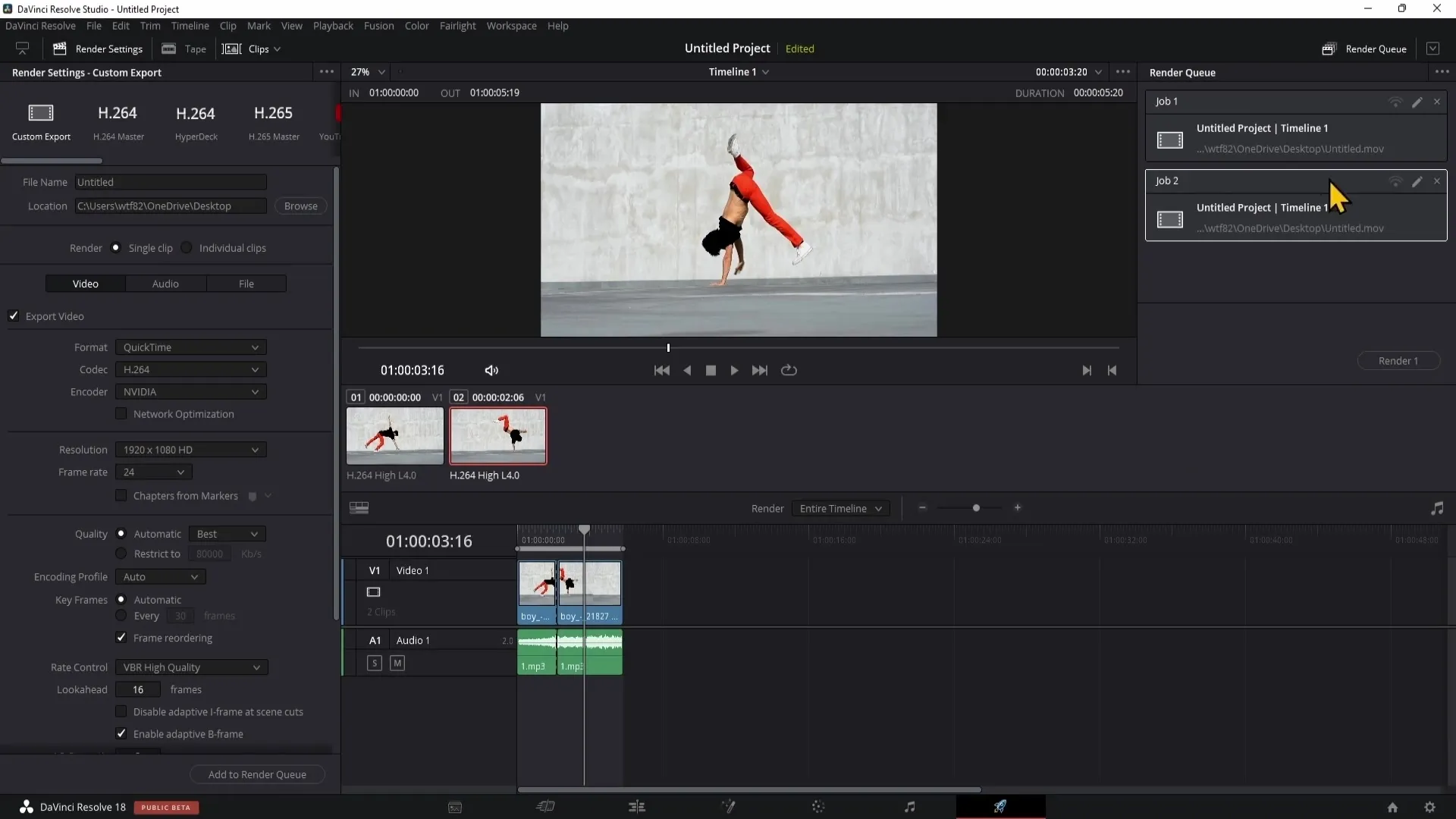Screen dimensions: 1456x819
Task: Enable Frame reordering checkbox
Action: tap(121, 637)
